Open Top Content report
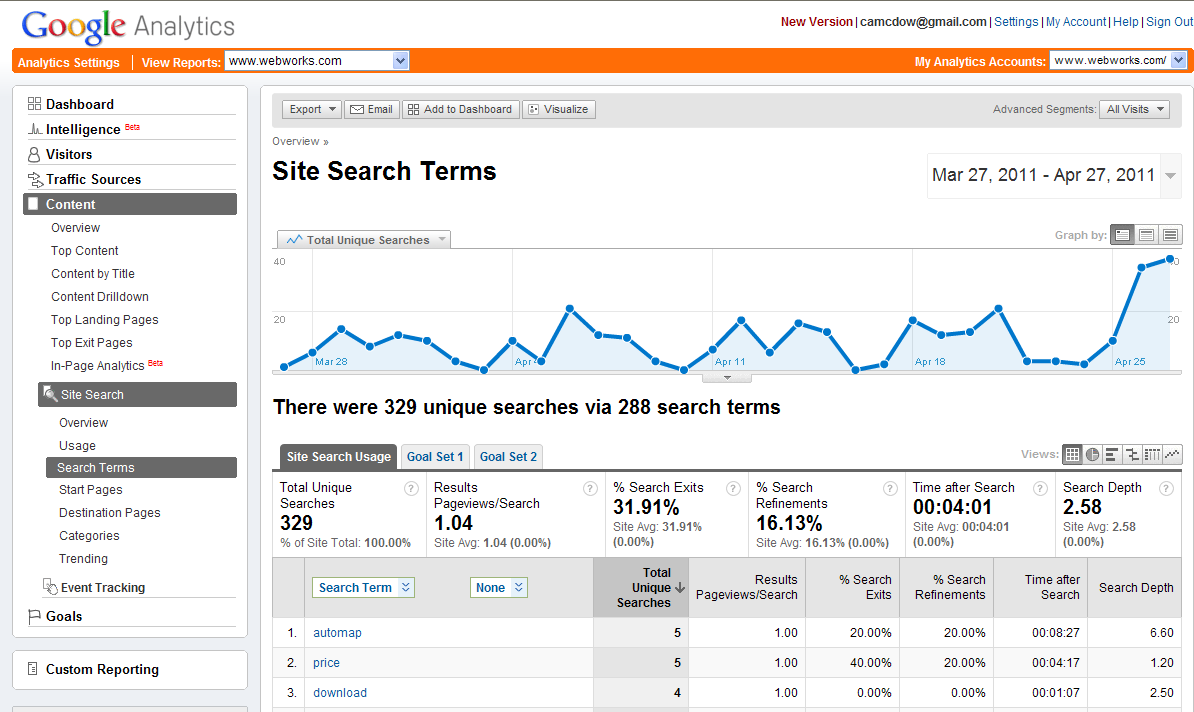The height and width of the screenshot is (712, 1194). pos(85,251)
